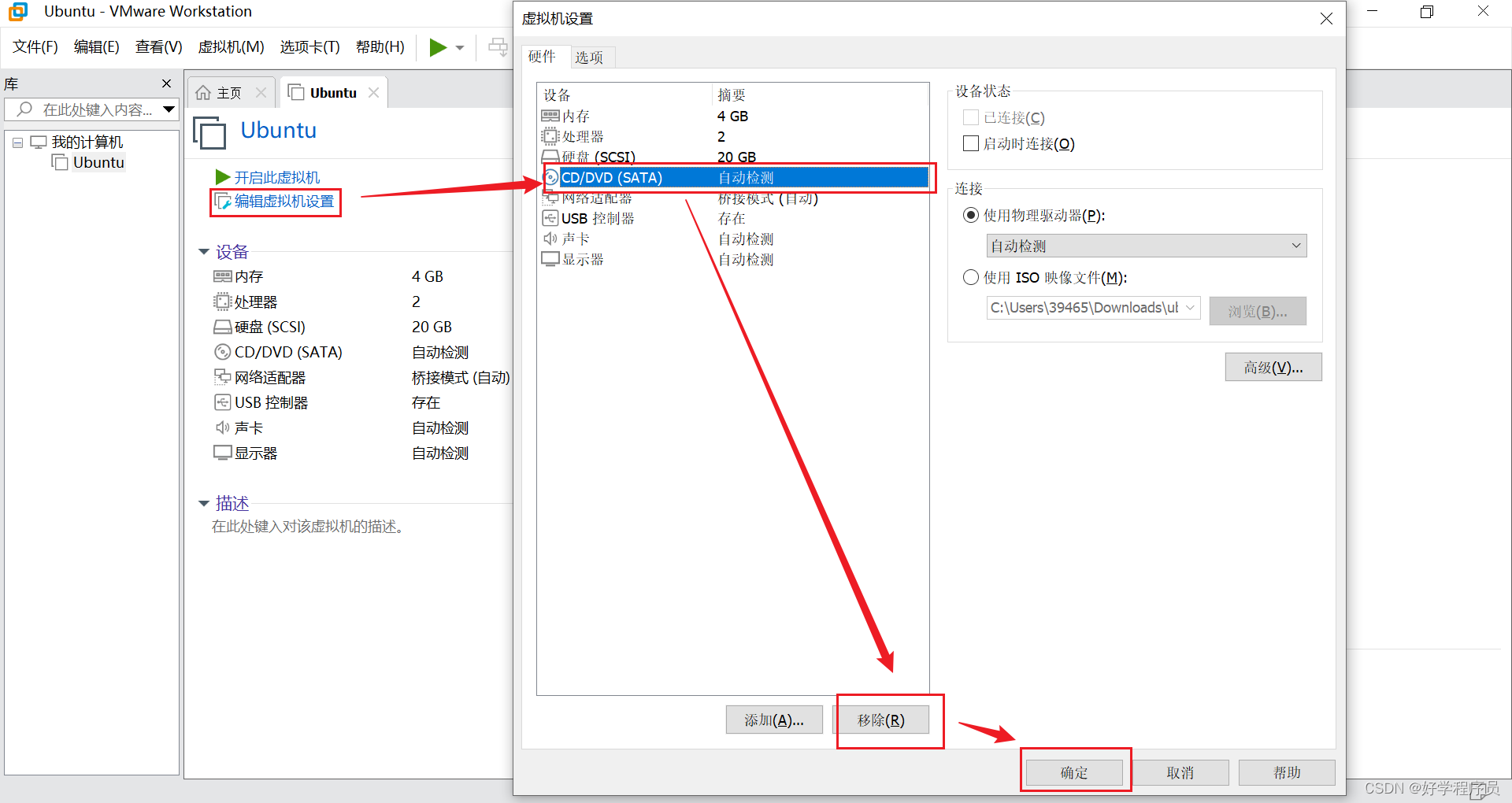Click 高级(V)... button

tap(1273, 367)
